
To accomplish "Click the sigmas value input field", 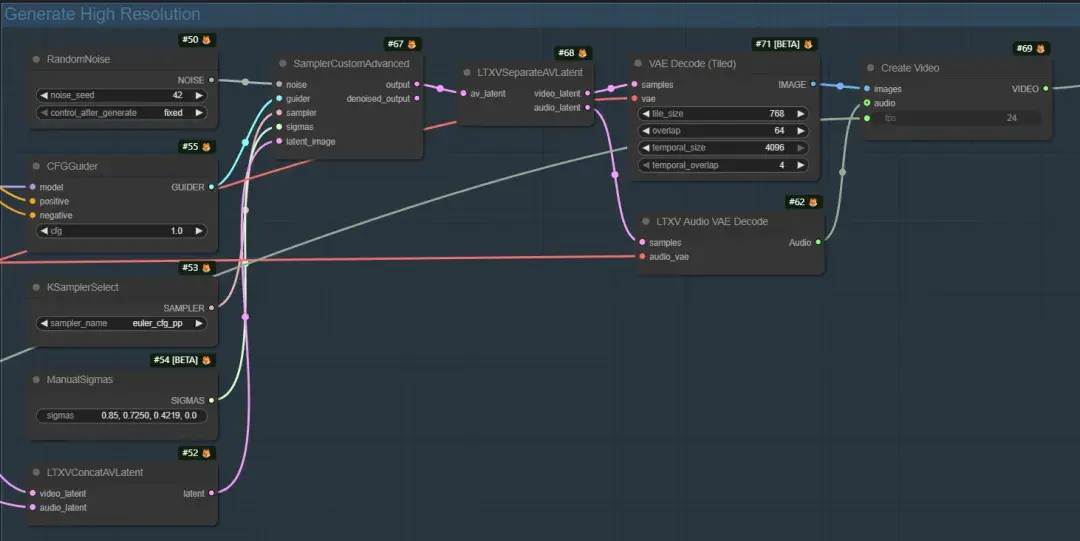I will 121,416.
